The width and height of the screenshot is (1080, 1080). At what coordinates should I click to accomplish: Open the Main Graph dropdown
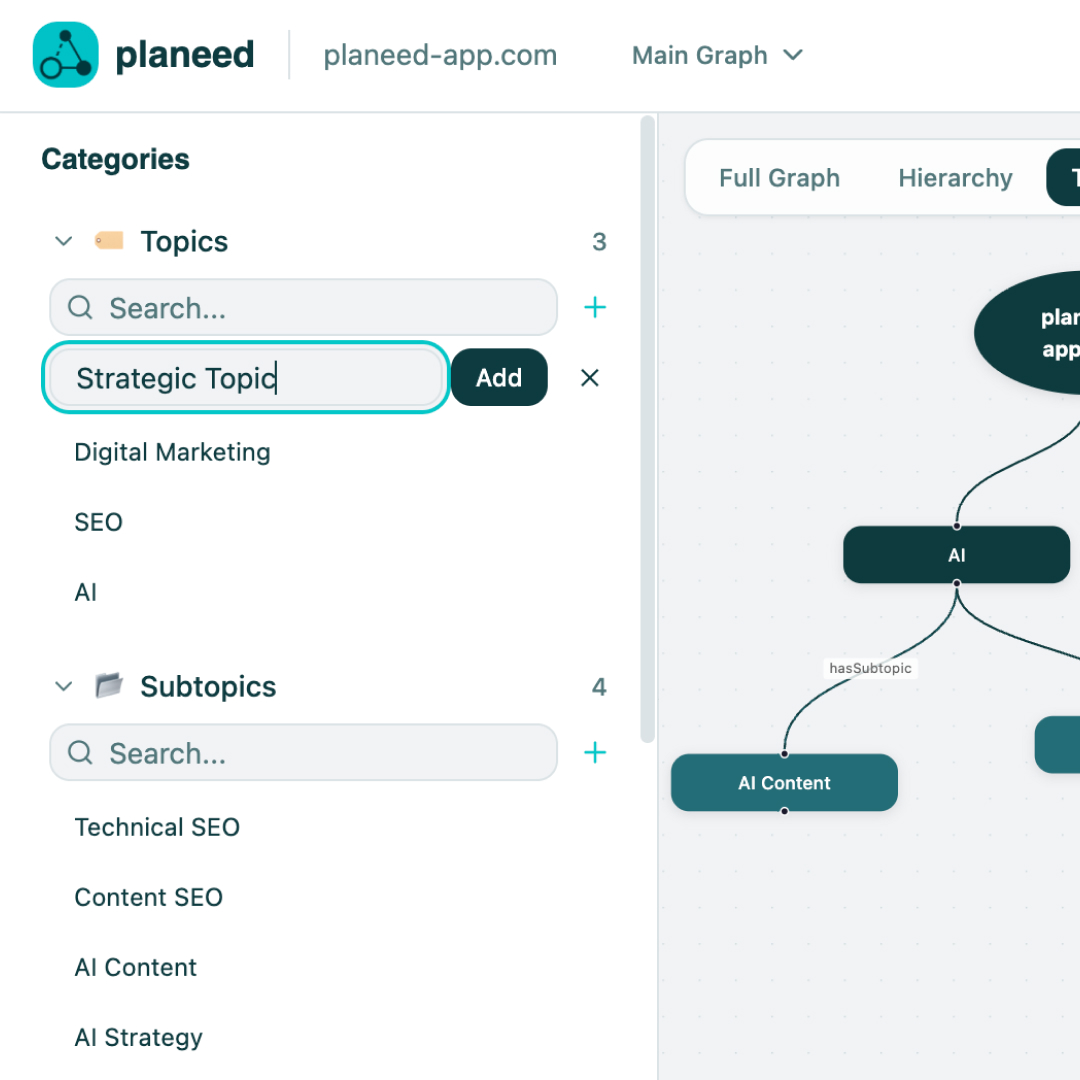point(717,55)
